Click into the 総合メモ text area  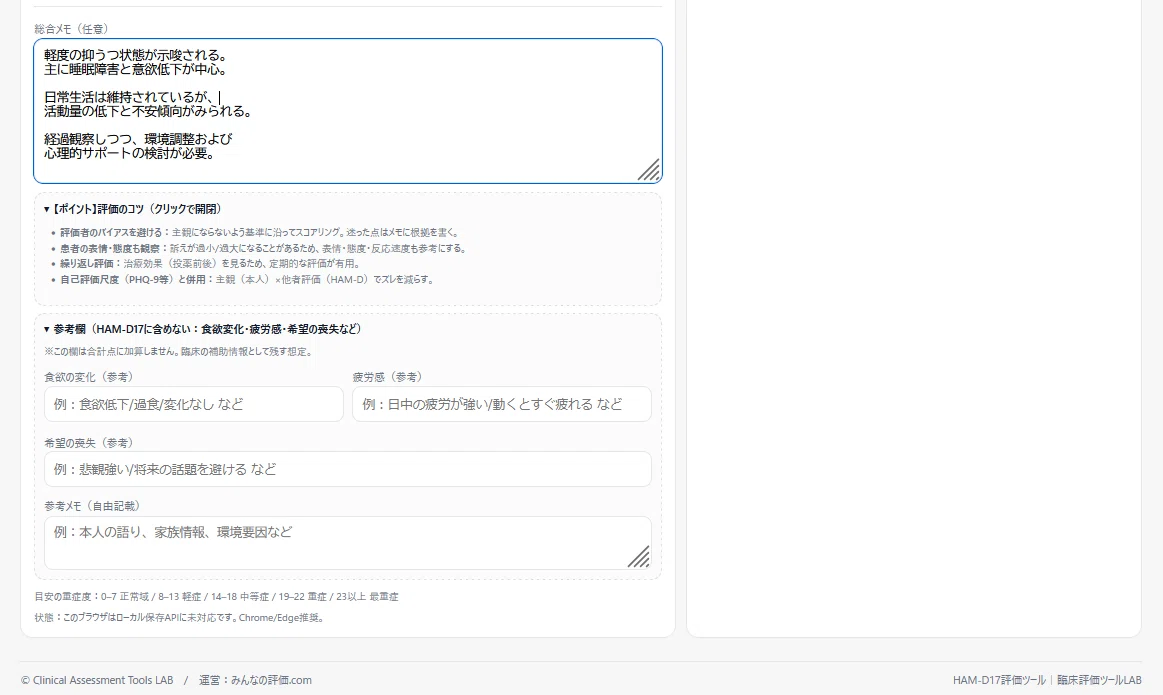click(348, 111)
